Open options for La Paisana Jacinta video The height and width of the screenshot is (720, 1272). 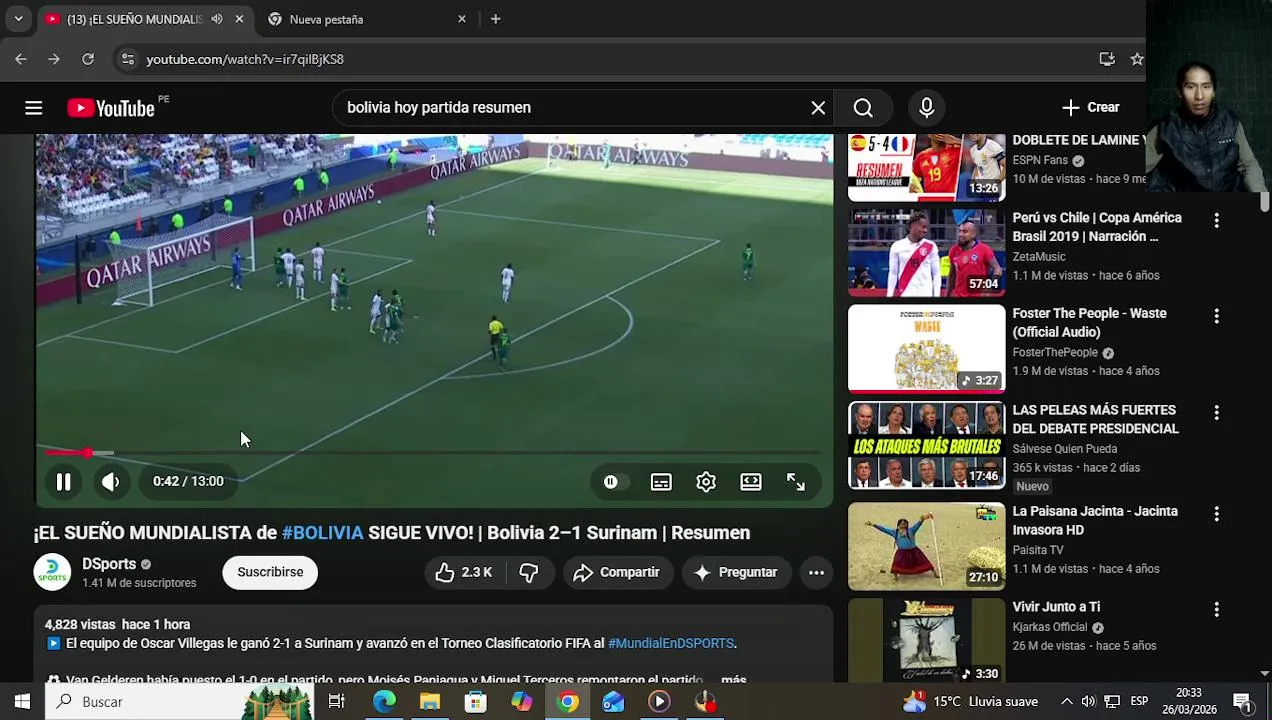point(1216,514)
